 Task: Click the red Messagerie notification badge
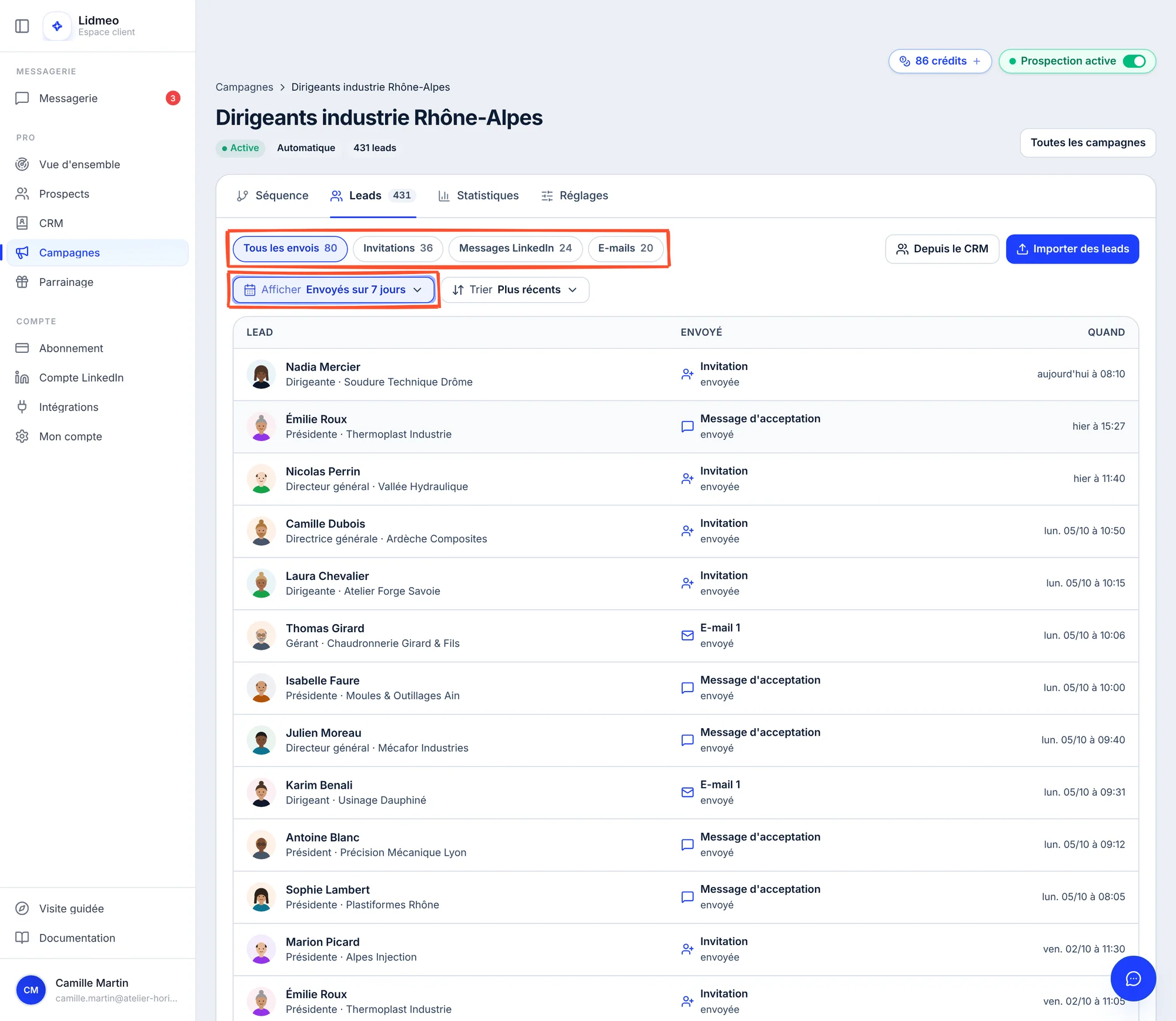[173, 98]
